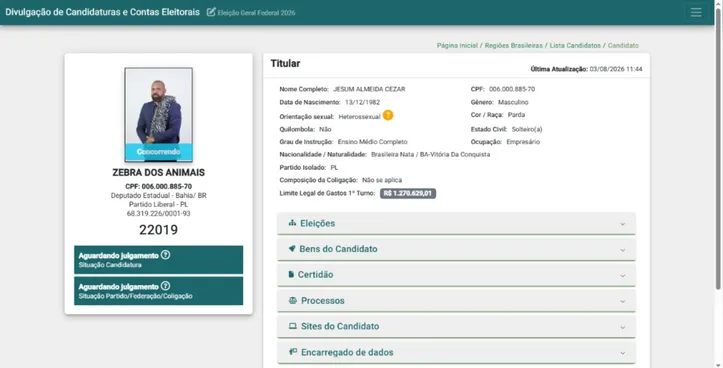
Task: Click the CNPJ 68.319.226/0001-93
Action: 159,214
